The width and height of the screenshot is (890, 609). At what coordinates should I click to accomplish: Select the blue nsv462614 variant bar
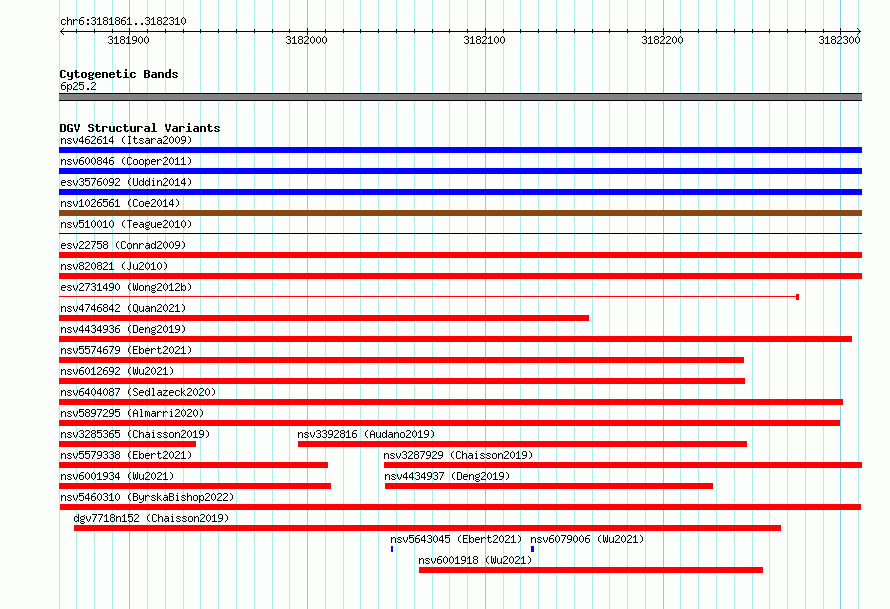click(x=460, y=150)
